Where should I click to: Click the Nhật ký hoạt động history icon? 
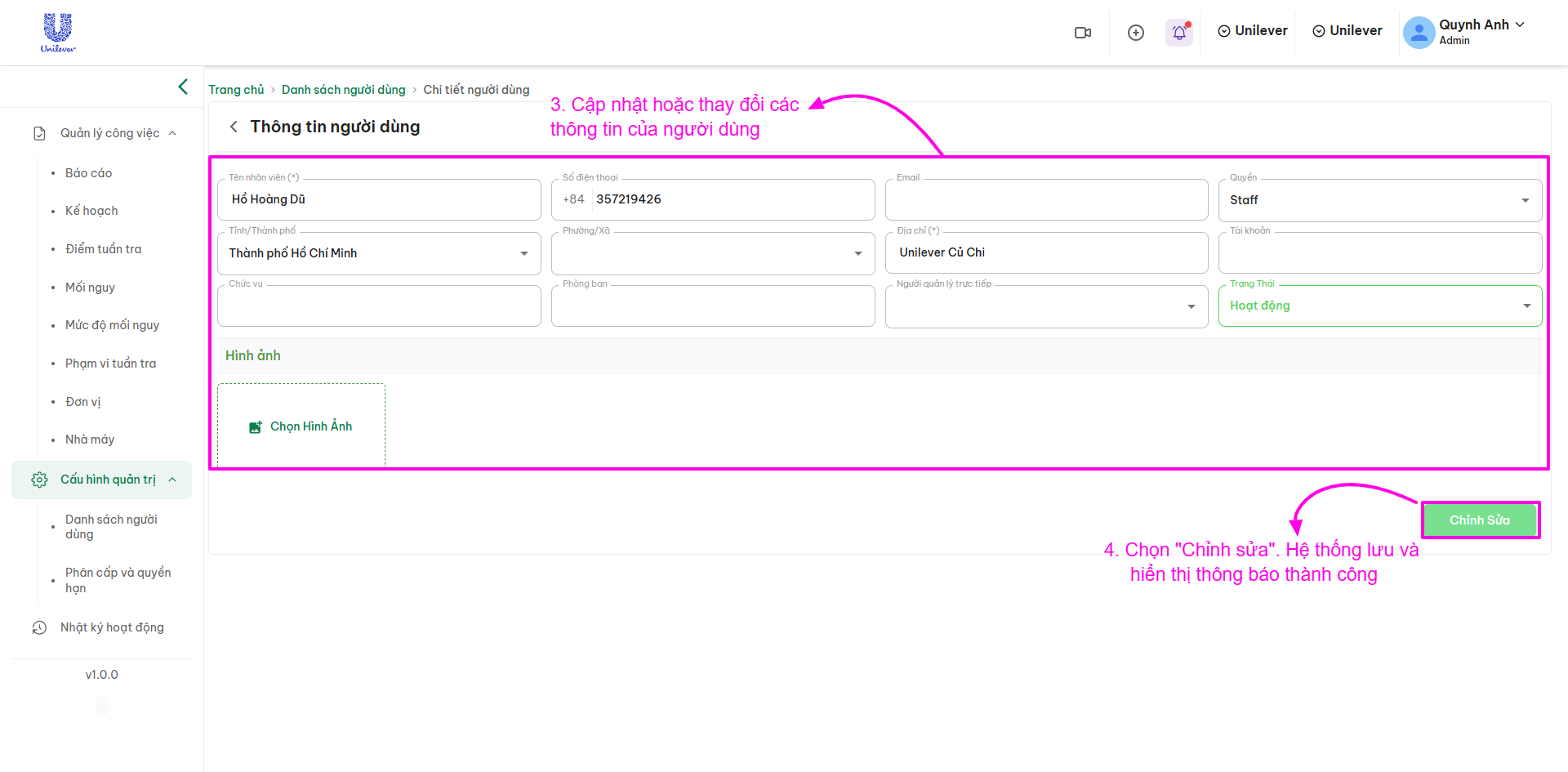pyautogui.click(x=39, y=627)
